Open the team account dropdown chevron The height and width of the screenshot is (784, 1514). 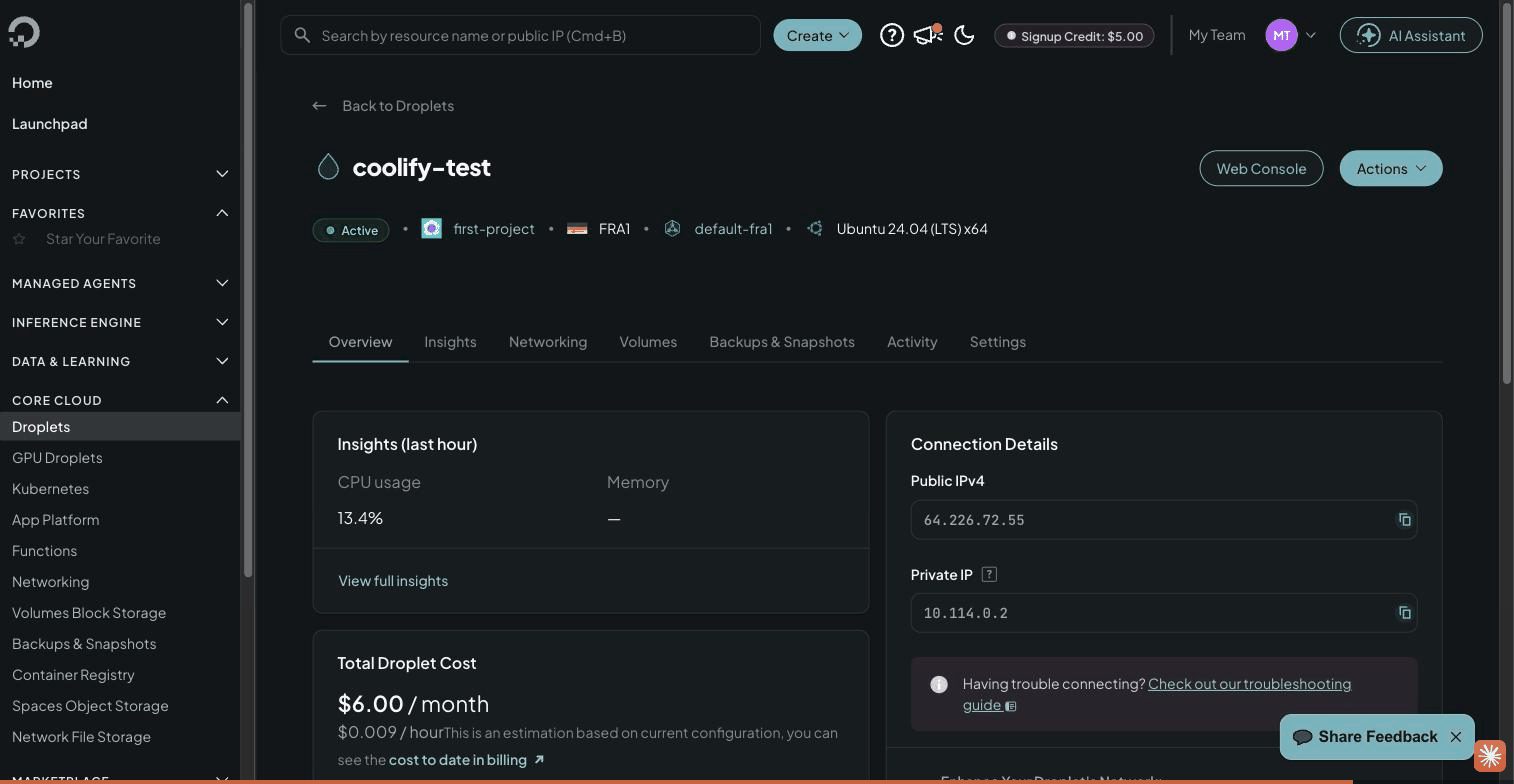(x=1311, y=35)
